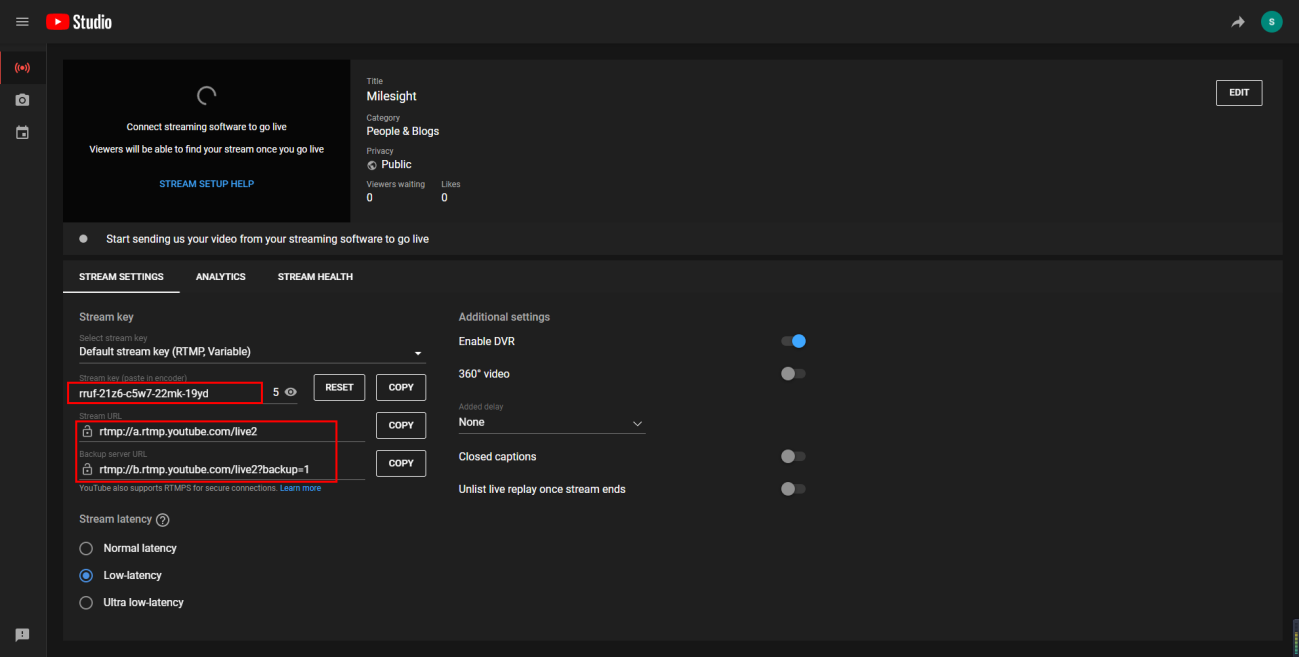Click "Connect streaming software to go live" text
The image size is (1299, 657).
click(x=207, y=127)
